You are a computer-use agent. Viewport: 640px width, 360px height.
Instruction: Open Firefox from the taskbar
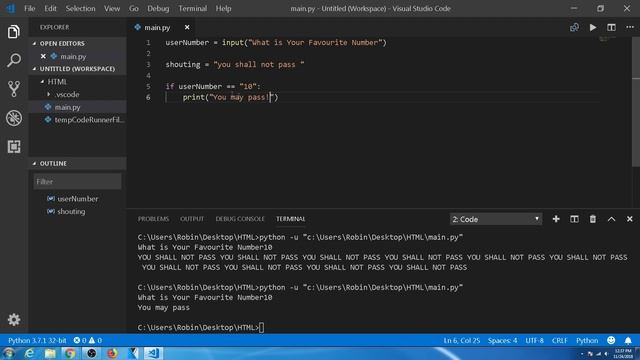pos(112,353)
